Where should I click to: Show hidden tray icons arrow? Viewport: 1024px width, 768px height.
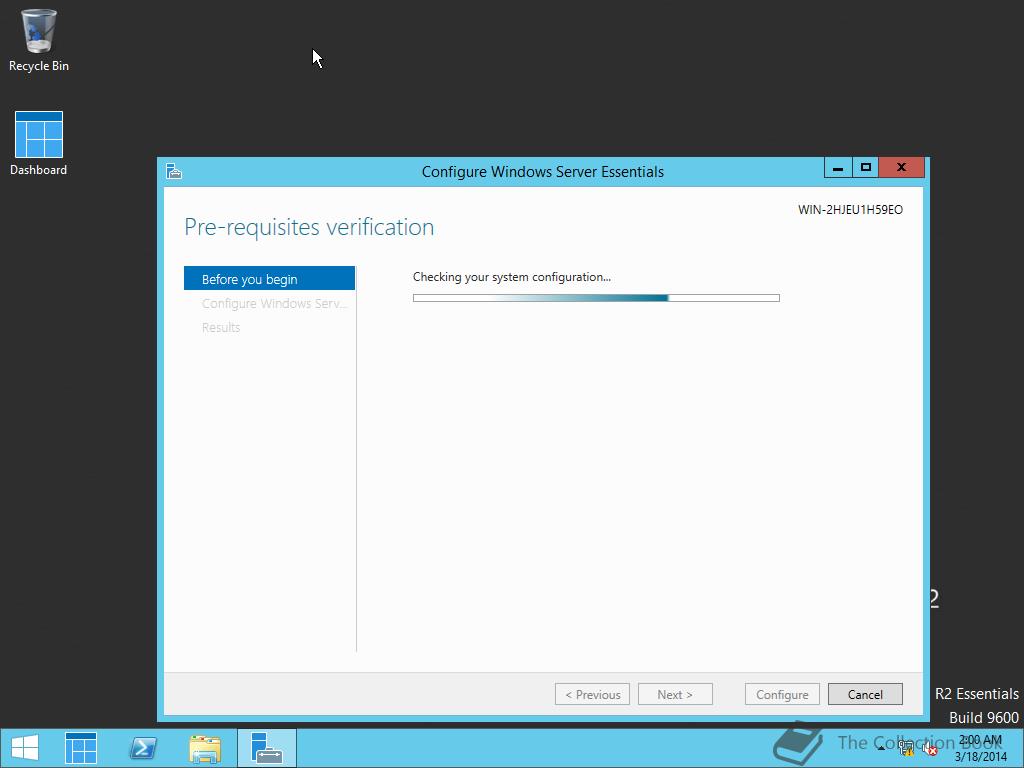[x=882, y=748]
